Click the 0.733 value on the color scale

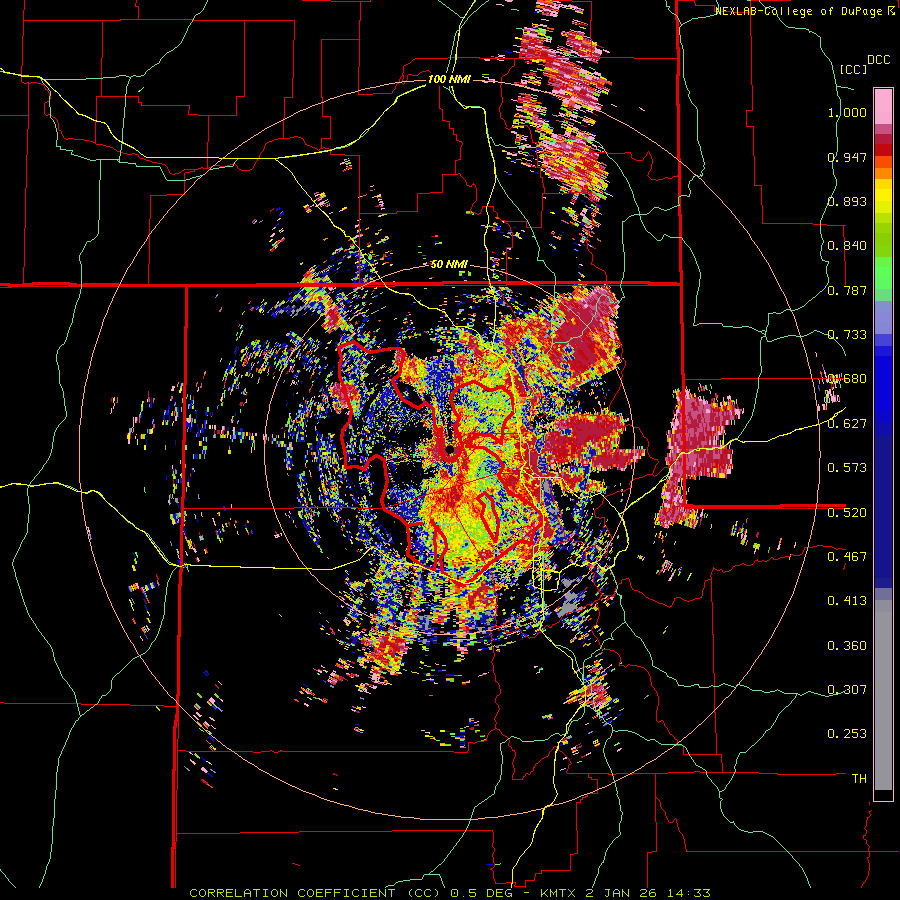[x=847, y=335]
